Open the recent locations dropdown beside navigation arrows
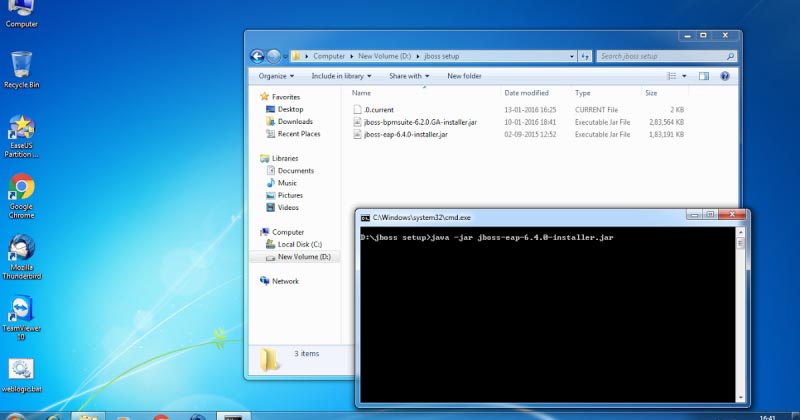The width and height of the screenshot is (800, 420). coord(285,56)
